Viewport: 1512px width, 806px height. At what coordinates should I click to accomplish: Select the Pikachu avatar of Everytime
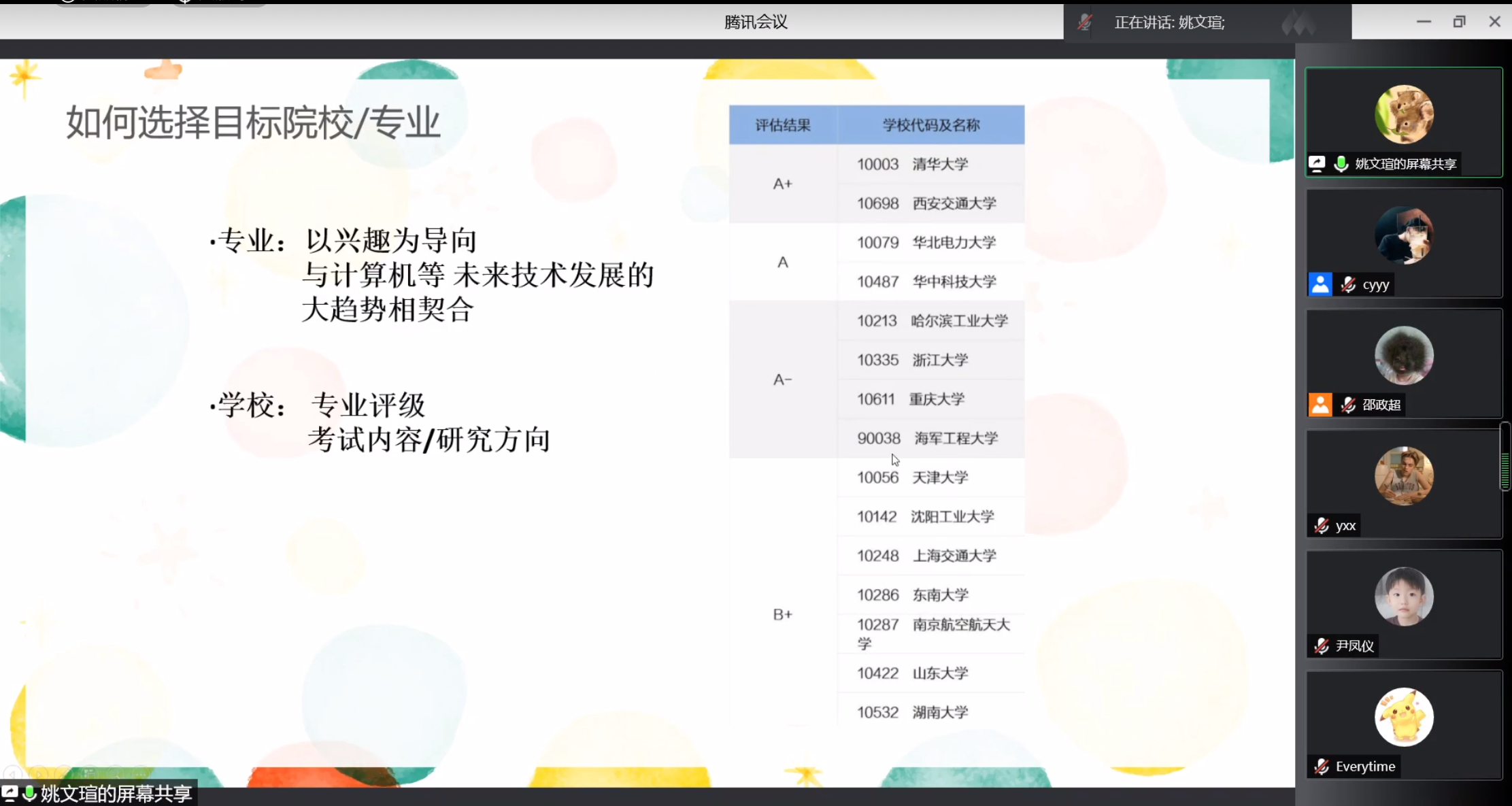[x=1404, y=717]
